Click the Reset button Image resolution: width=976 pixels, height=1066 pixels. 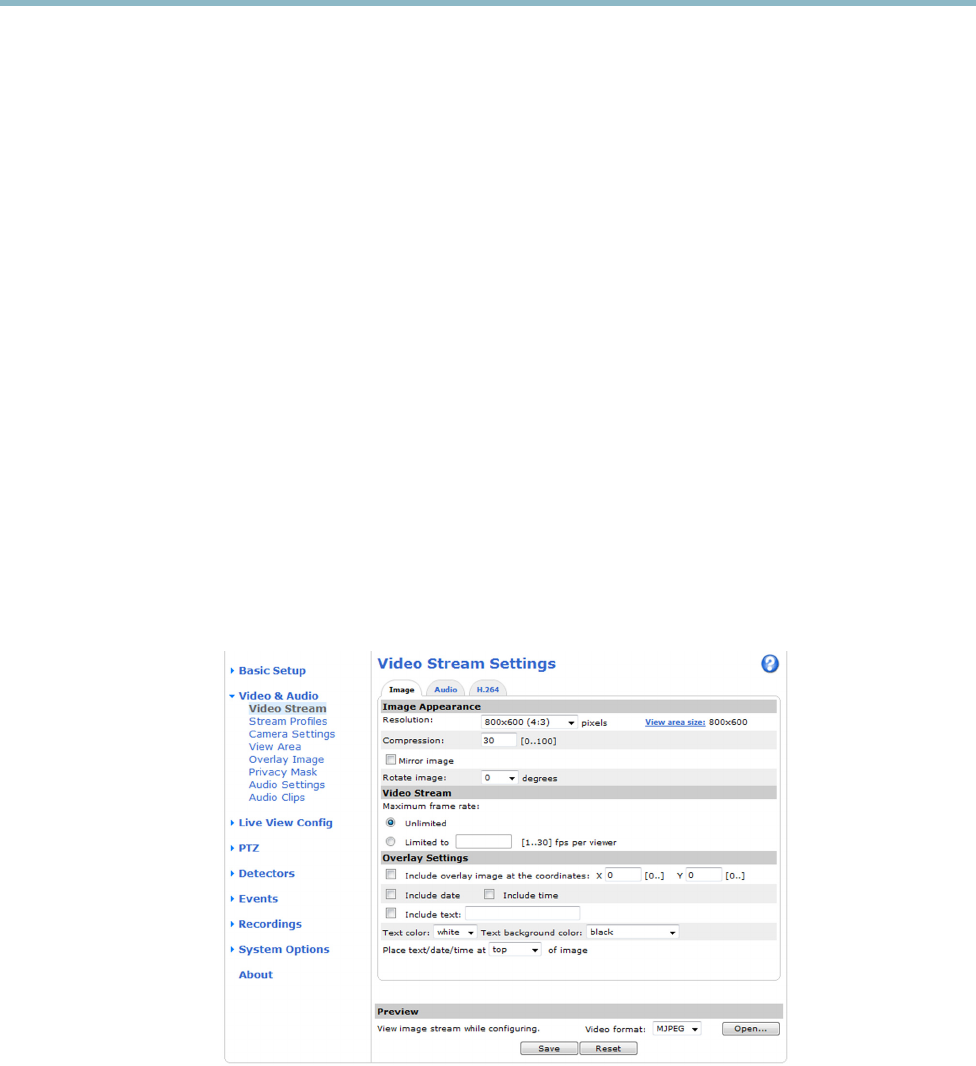coord(608,1049)
